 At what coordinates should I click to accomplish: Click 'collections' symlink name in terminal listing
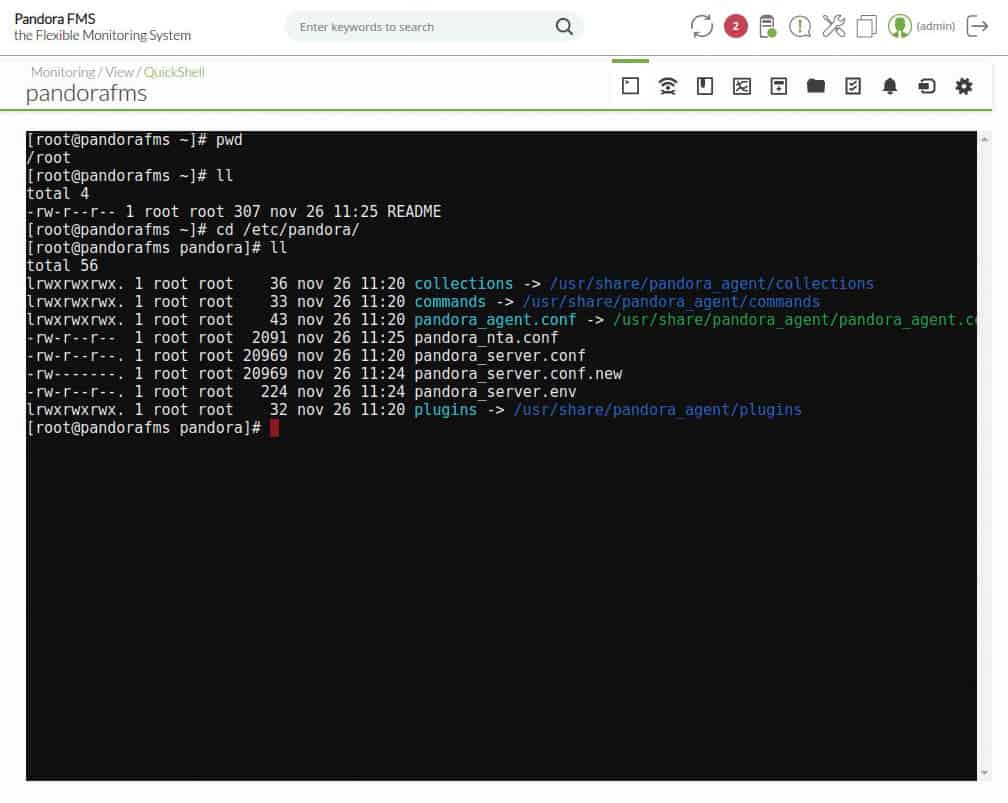[x=464, y=284]
